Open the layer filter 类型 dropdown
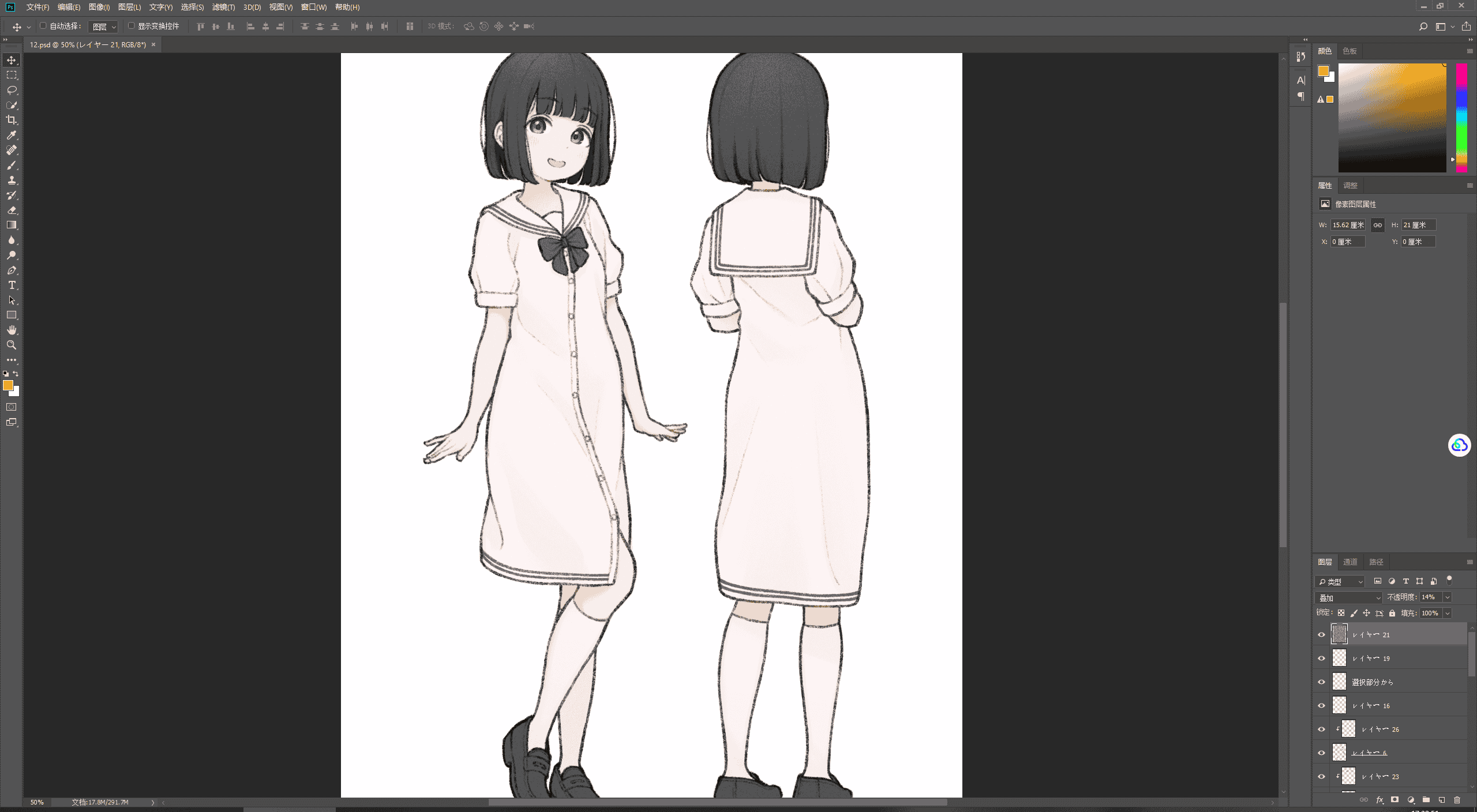The width and height of the screenshot is (1477, 812). coord(1340,581)
